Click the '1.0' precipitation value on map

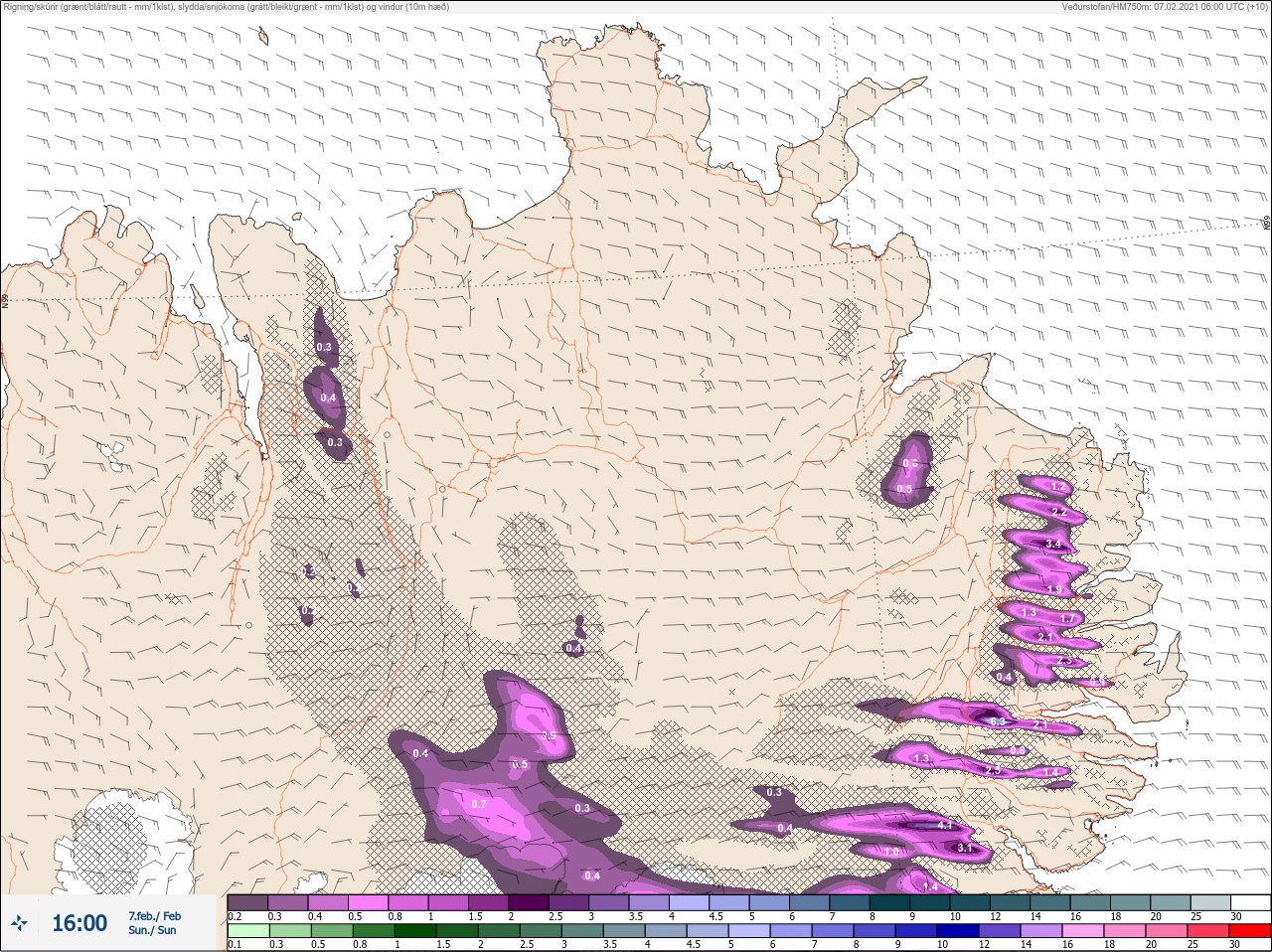(892, 852)
